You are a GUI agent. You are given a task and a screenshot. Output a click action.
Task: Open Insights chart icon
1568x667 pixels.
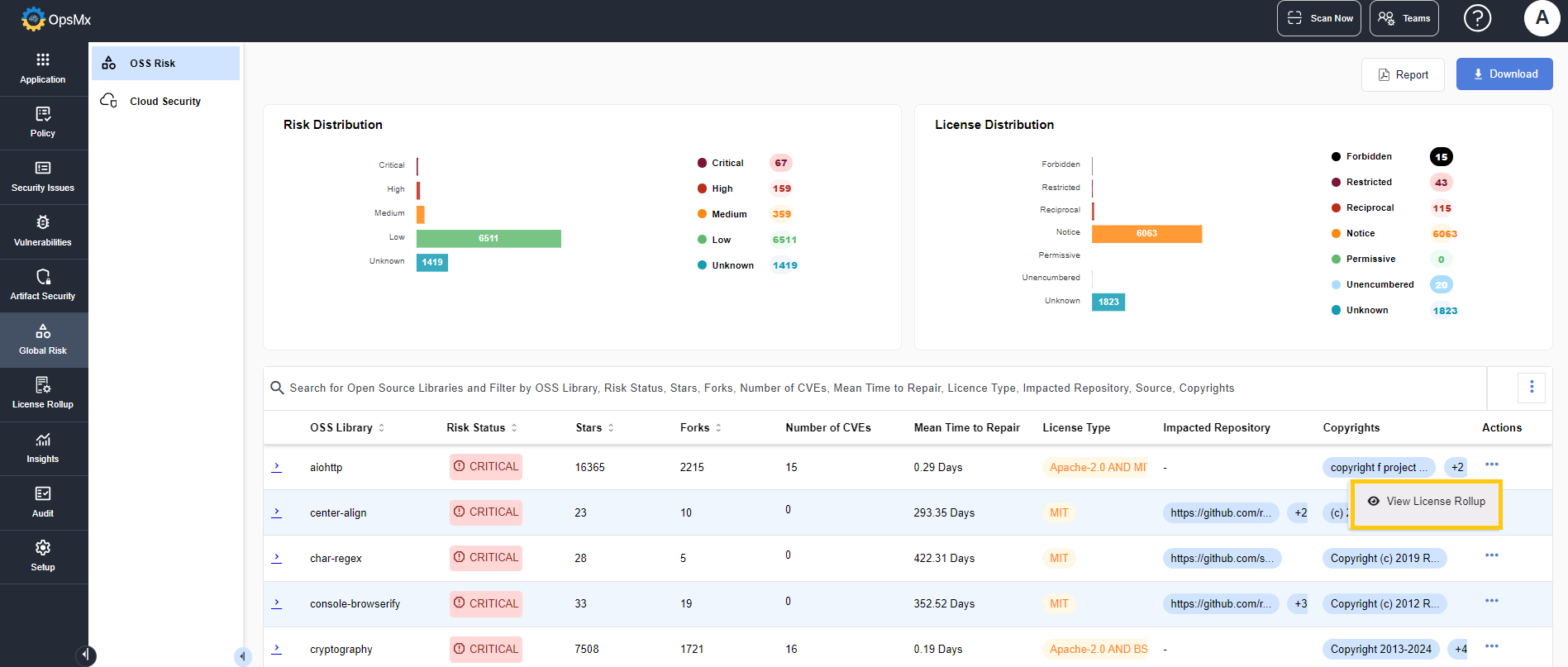(43, 440)
